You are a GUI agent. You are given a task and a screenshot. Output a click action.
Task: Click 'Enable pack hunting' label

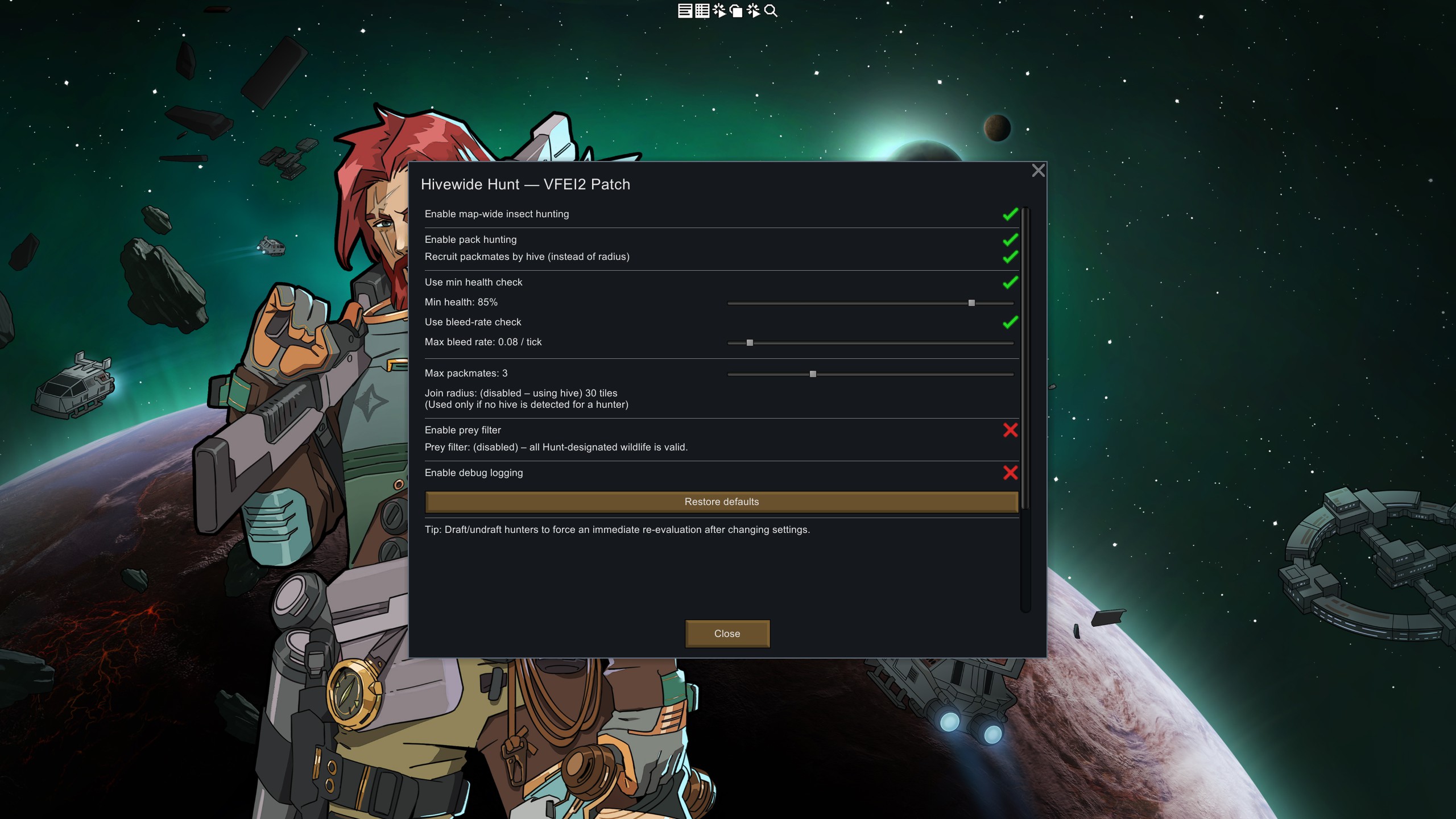coord(471,239)
